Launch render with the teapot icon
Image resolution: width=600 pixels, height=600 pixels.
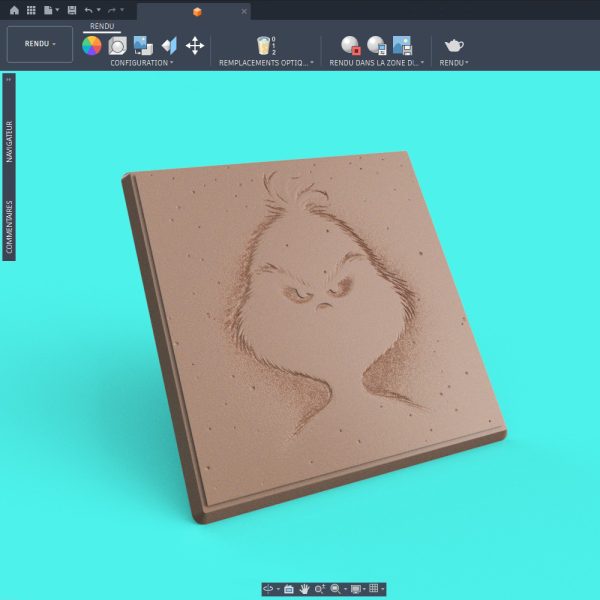(x=454, y=46)
